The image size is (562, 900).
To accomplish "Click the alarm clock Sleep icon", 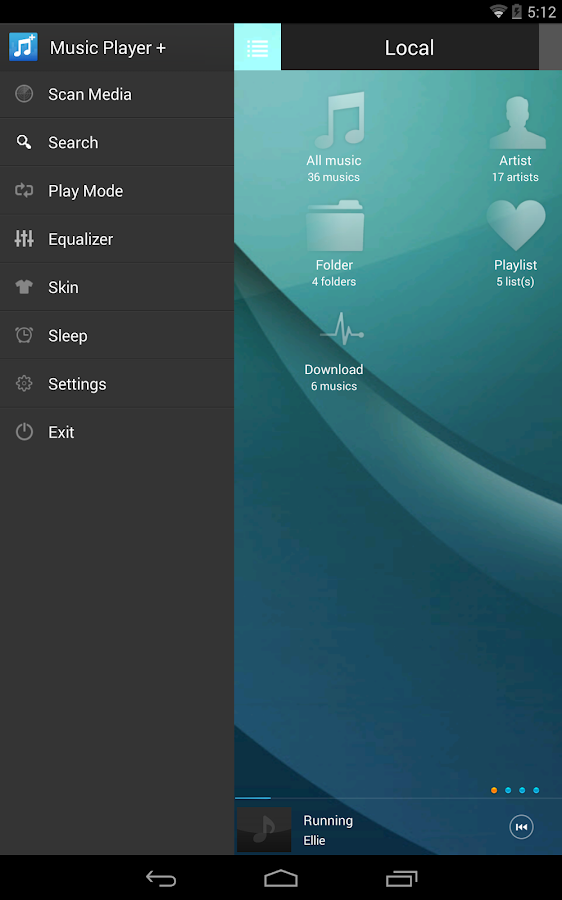I will [24, 335].
